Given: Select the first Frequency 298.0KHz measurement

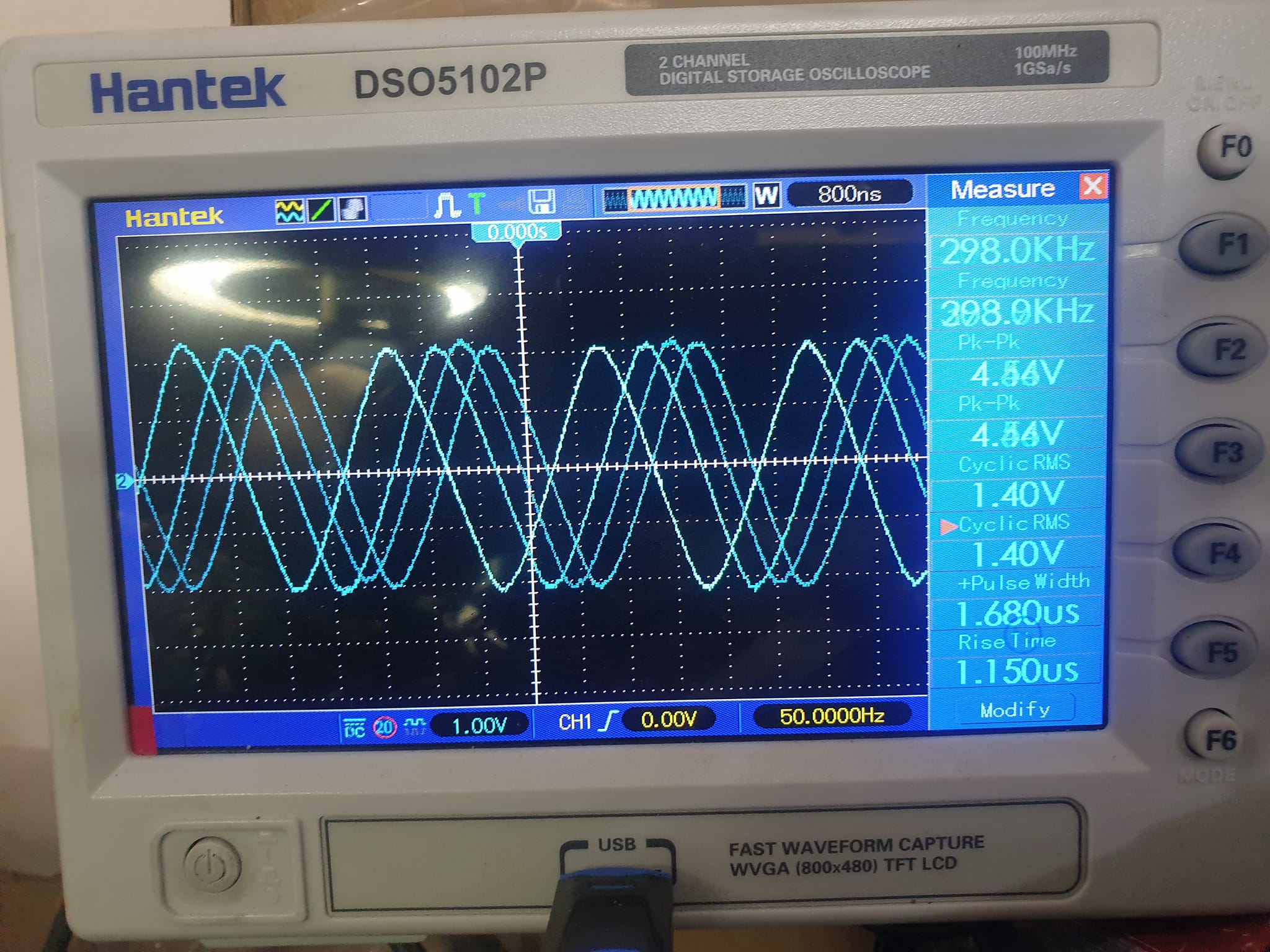Looking at the screenshot, I should (x=1017, y=238).
